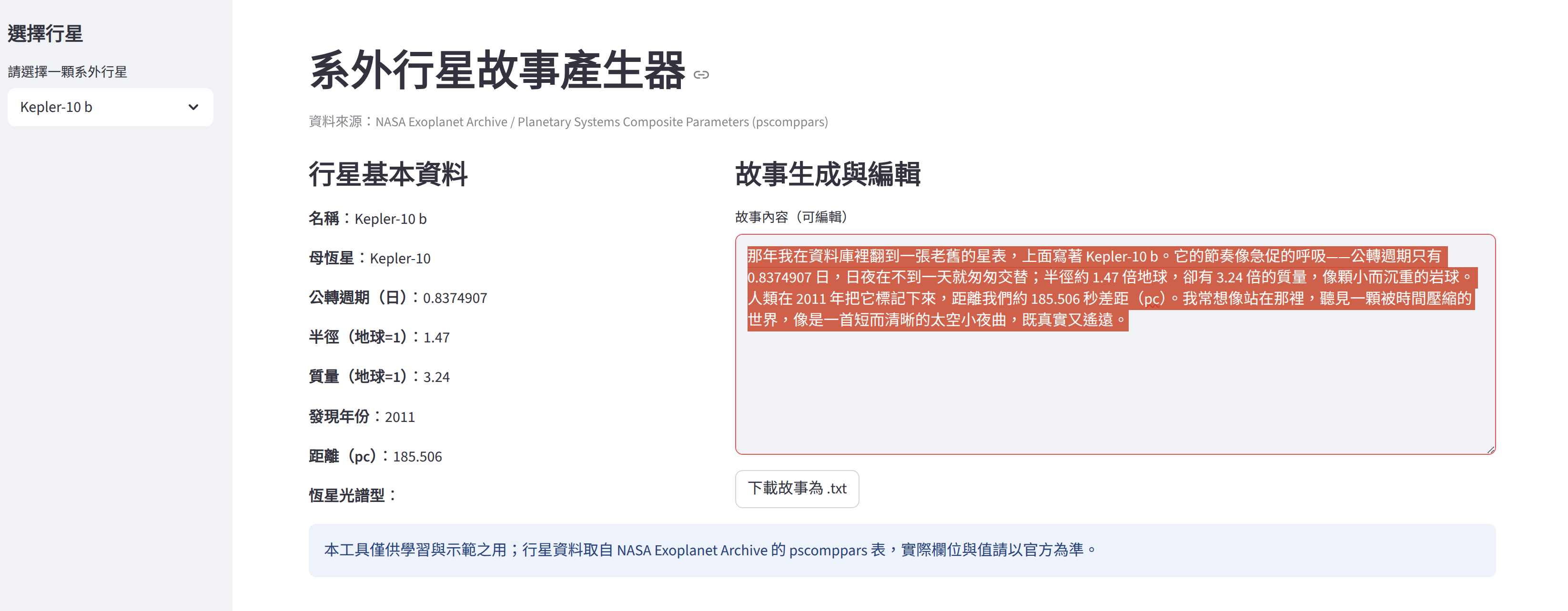Click the 母恆星 Kepler-10 data row
The height and width of the screenshot is (611, 1568).
click(x=369, y=258)
